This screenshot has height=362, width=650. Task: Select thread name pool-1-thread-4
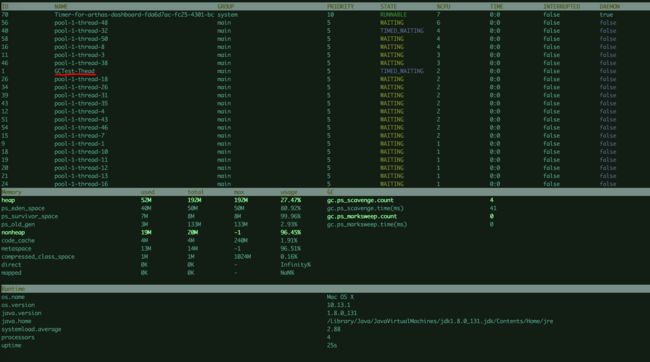(x=79, y=112)
